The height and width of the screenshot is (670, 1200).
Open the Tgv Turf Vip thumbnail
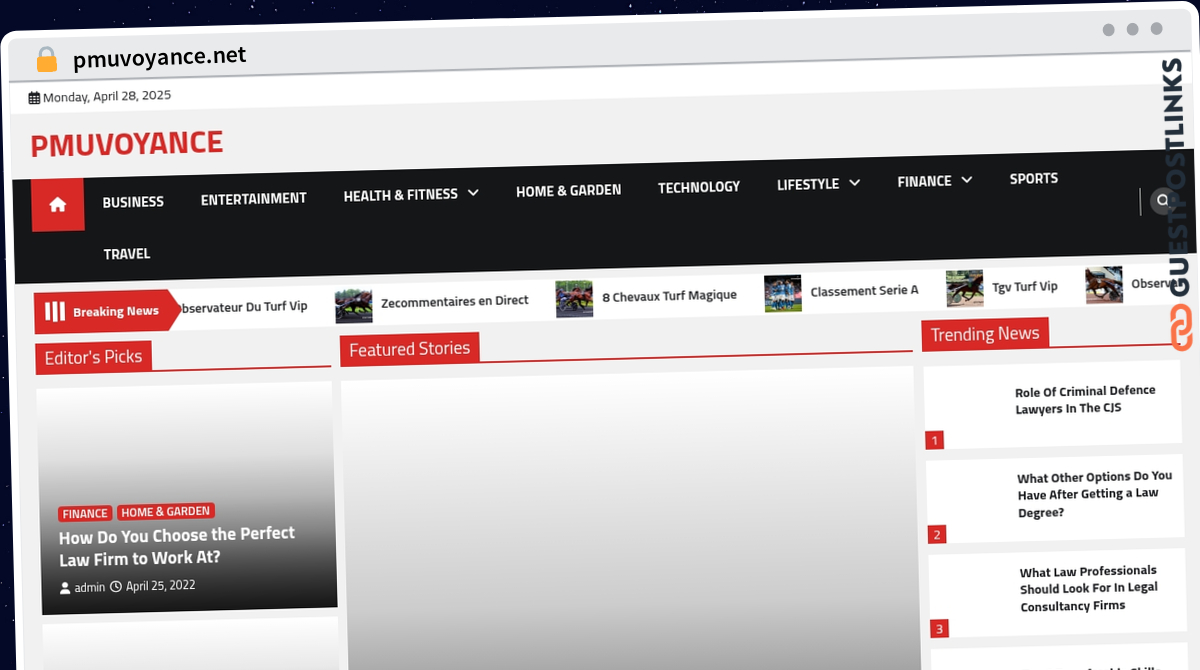coord(965,288)
